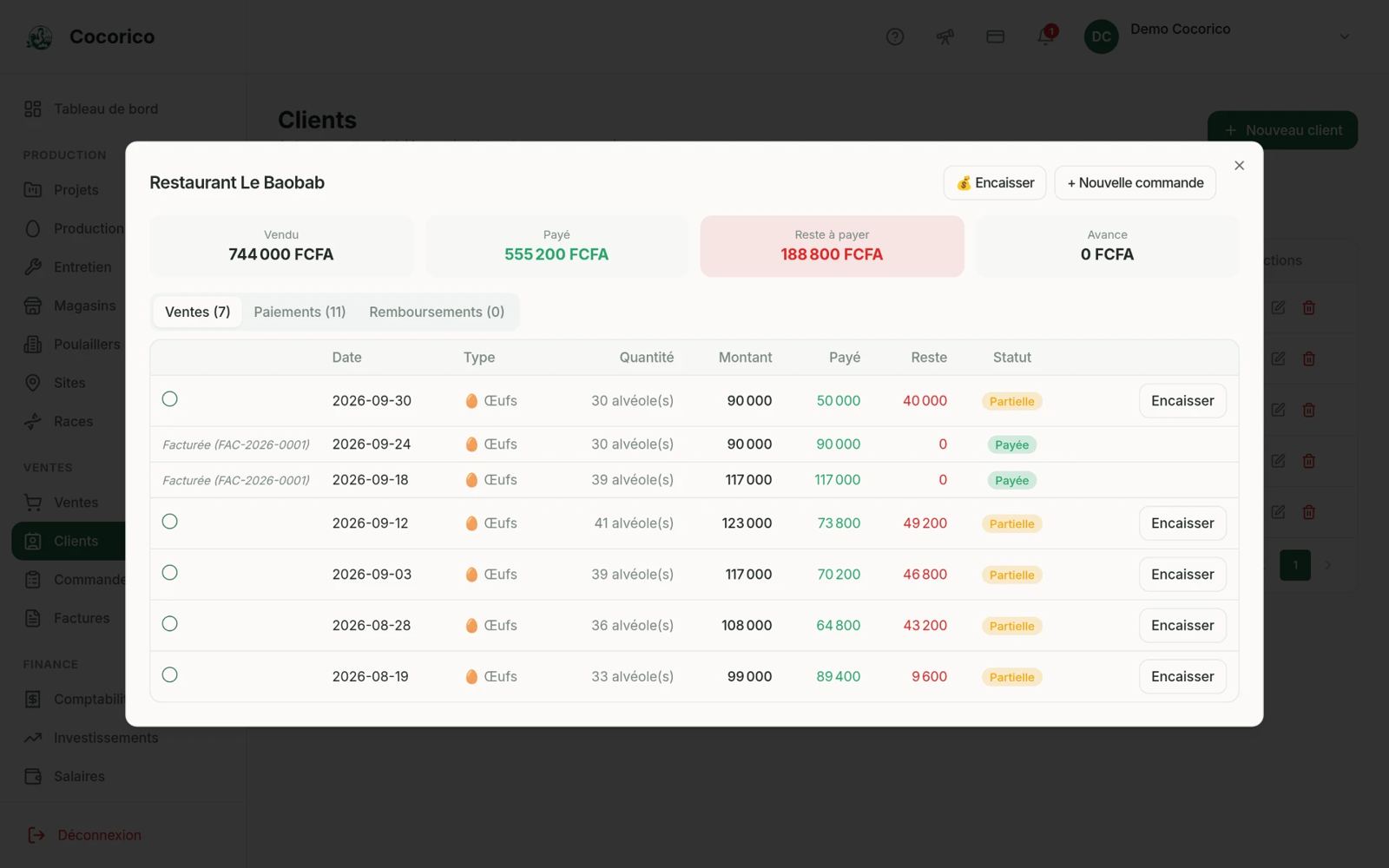Image resolution: width=1389 pixels, height=868 pixels.
Task: Click the Production egg sidebar icon
Action: click(x=33, y=228)
